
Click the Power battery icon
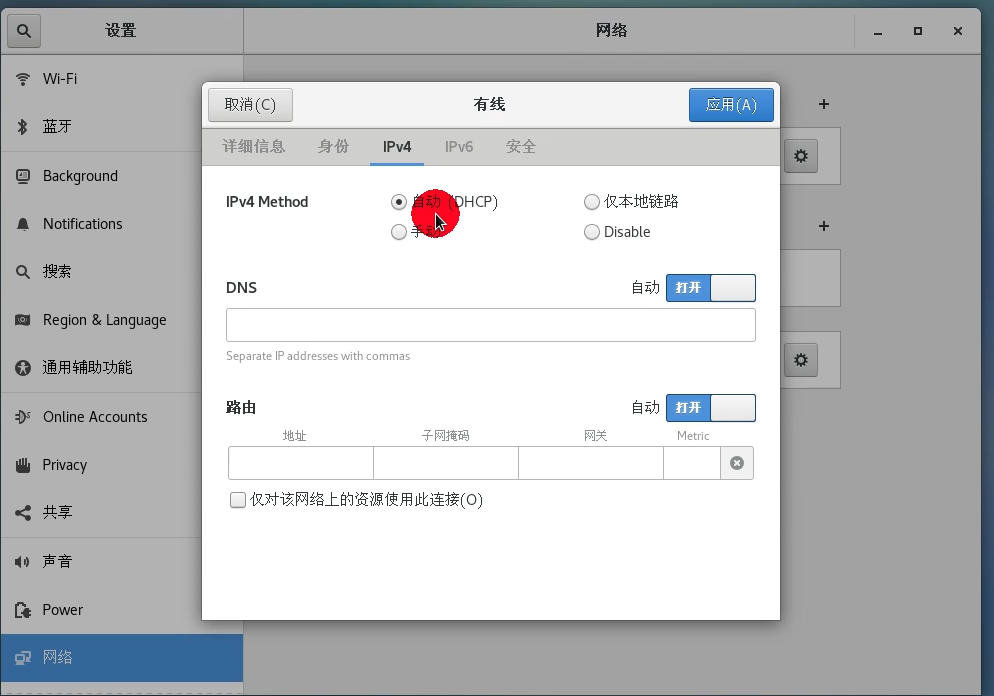(23, 610)
